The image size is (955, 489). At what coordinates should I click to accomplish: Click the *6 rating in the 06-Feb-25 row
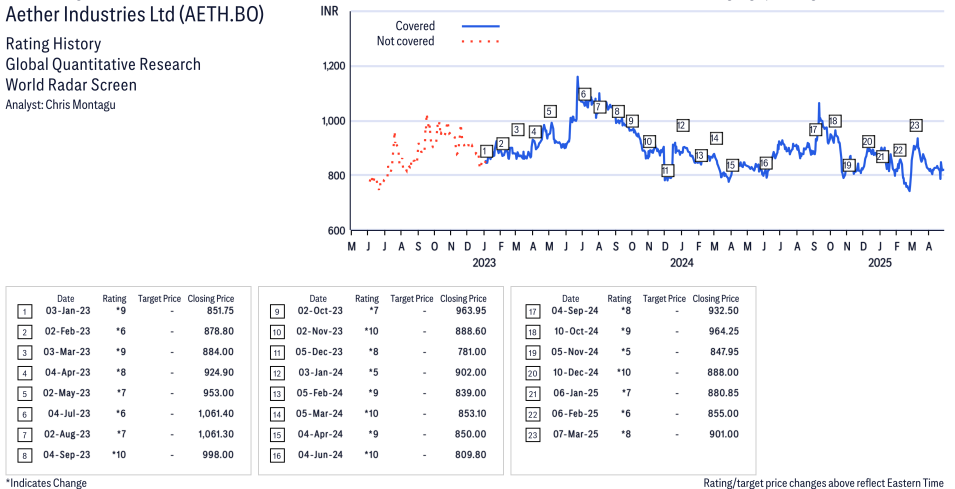626,413
